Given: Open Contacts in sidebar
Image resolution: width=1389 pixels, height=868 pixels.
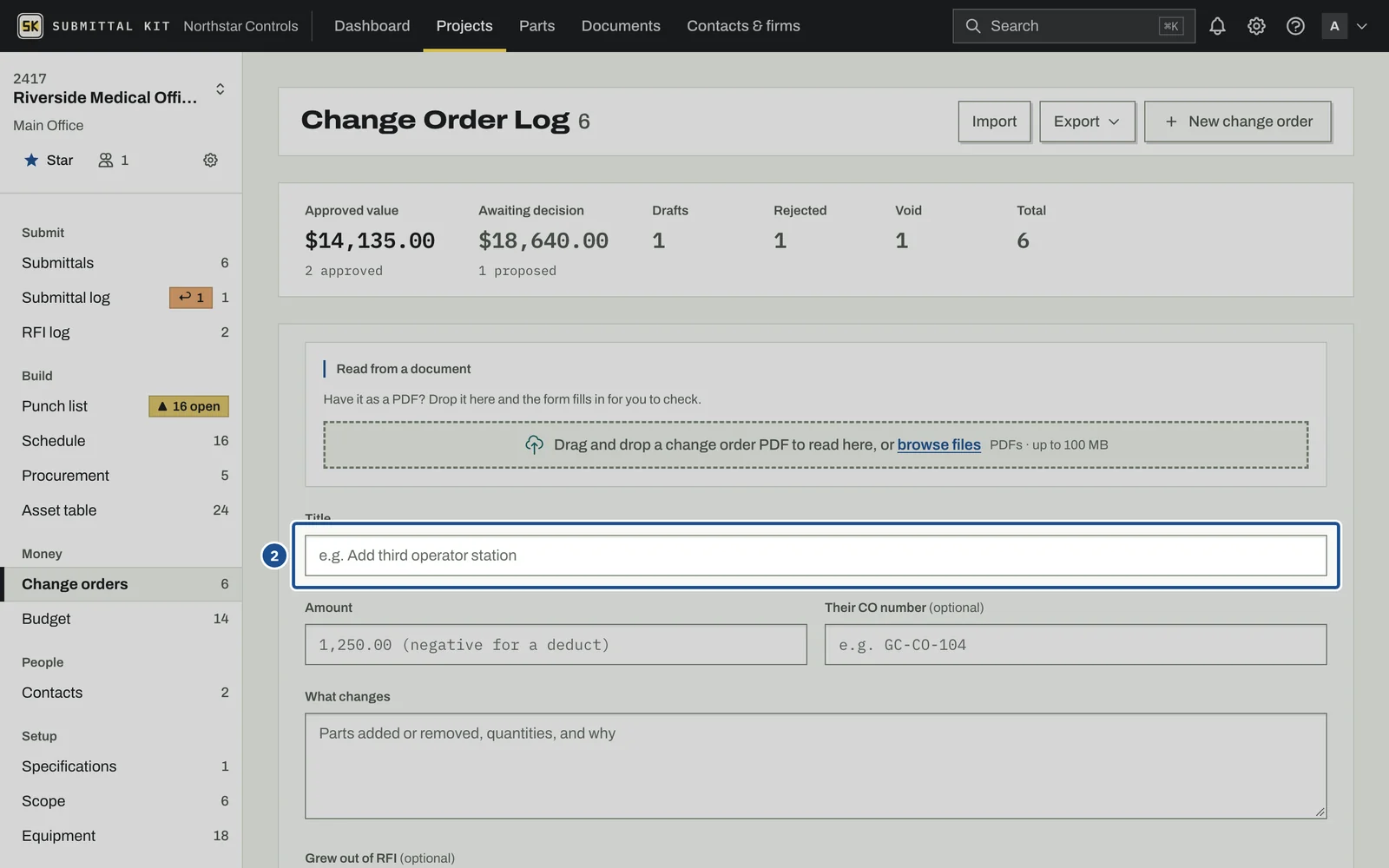Looking at the screenshot, I should pos(122,693).
